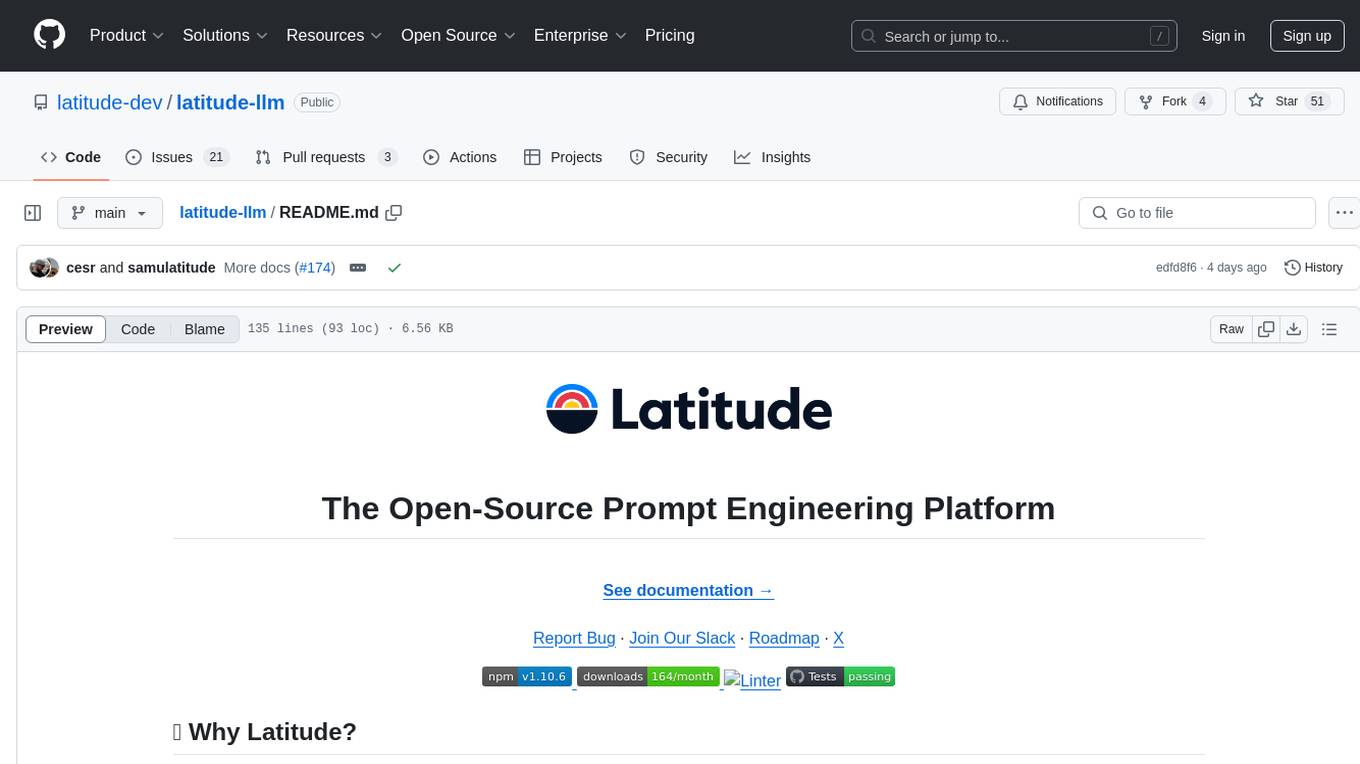The image size is (1360, 764).
Task: Focus the Go to file search box
Action: click(1197, 213)
